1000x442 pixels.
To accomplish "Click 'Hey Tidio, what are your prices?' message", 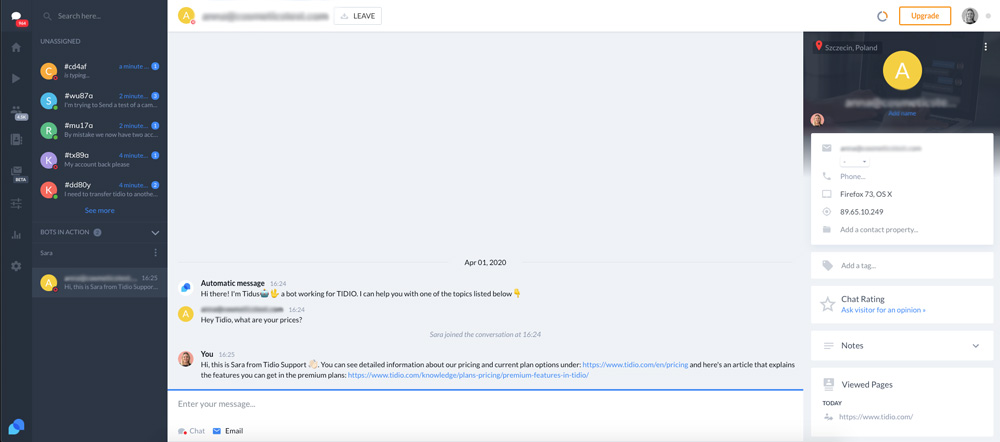I will tap(251, 320).
